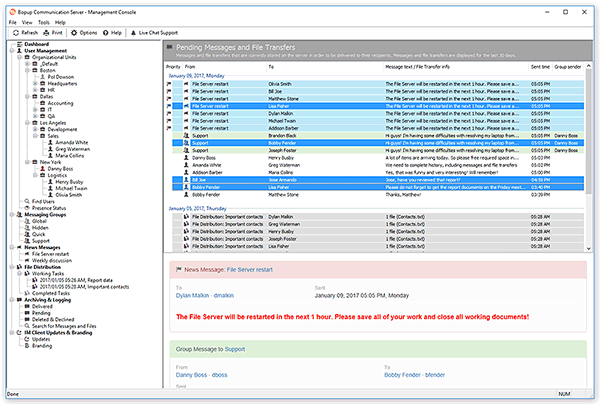Click the Dylan Malkin - dmalkin link
600x404 pixels.
205,296
